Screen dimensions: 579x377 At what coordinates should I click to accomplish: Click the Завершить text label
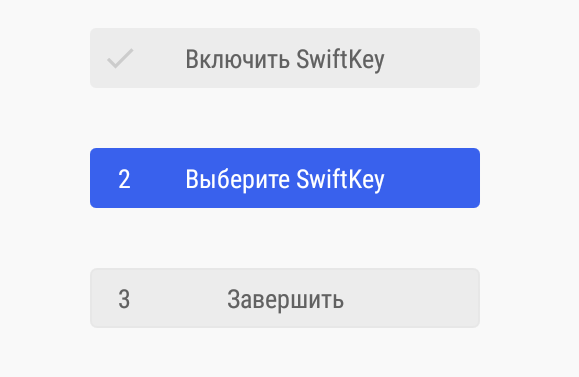tap(285, 299)
